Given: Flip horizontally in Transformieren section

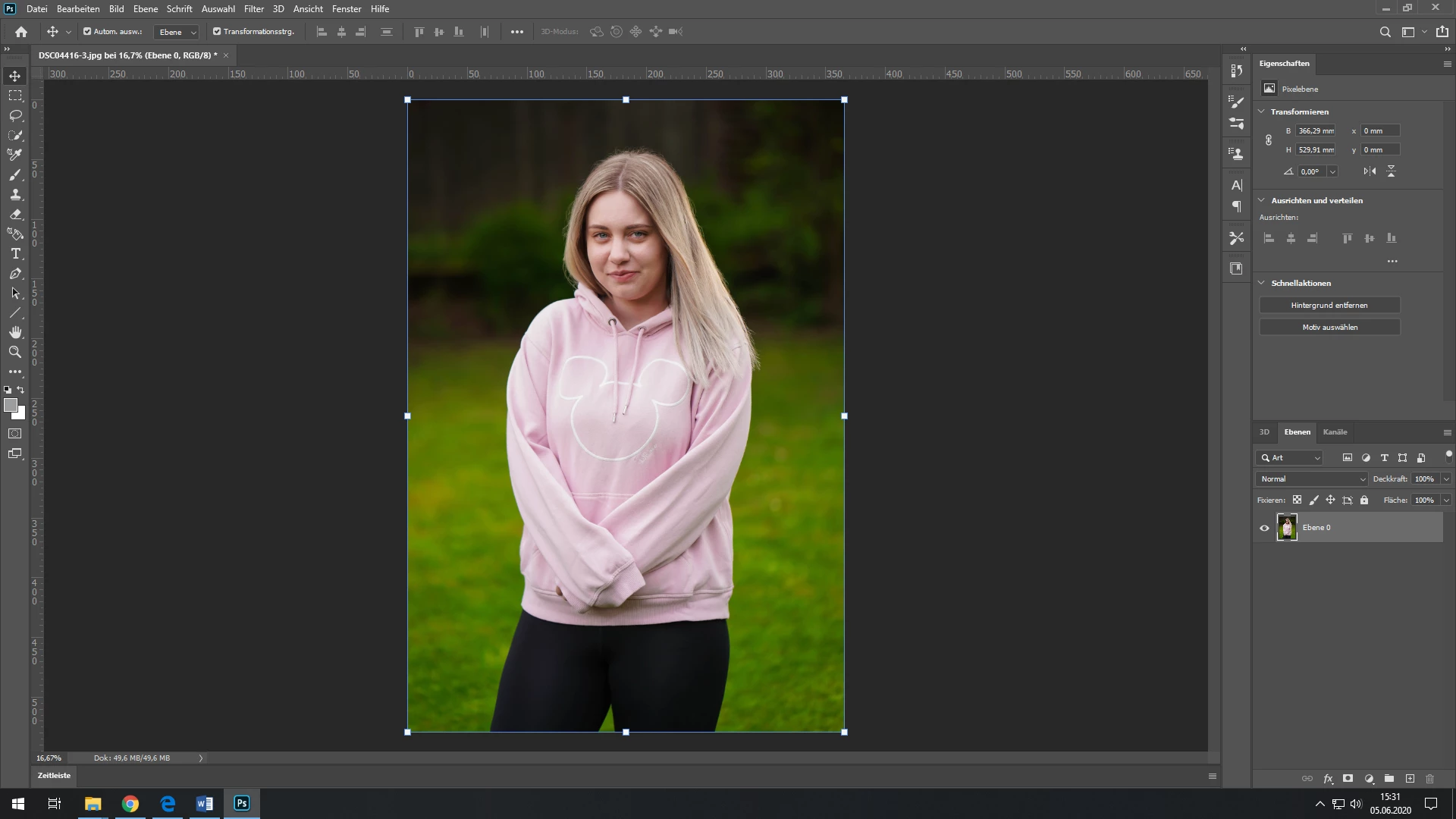Looking at the screenshot, I should tap(1370, 171).
